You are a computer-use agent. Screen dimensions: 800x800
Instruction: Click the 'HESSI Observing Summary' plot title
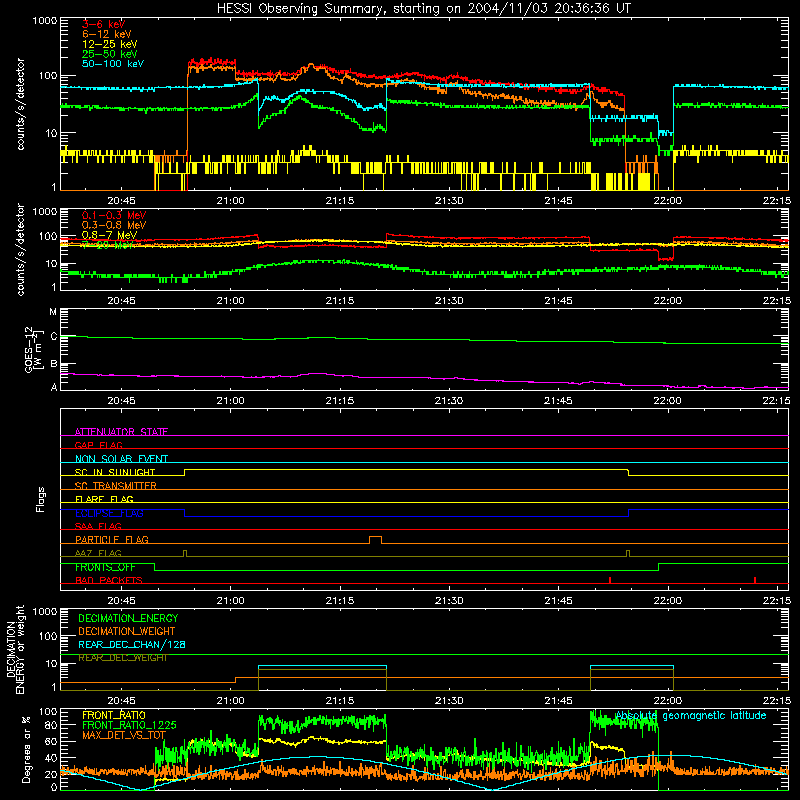(424, 9)
